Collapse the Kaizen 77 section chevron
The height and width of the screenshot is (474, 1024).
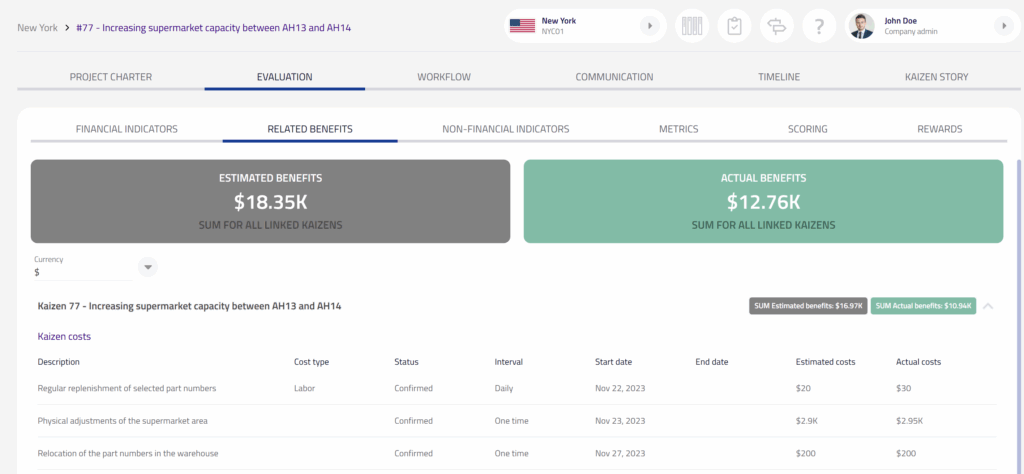[x=988, y=306]
